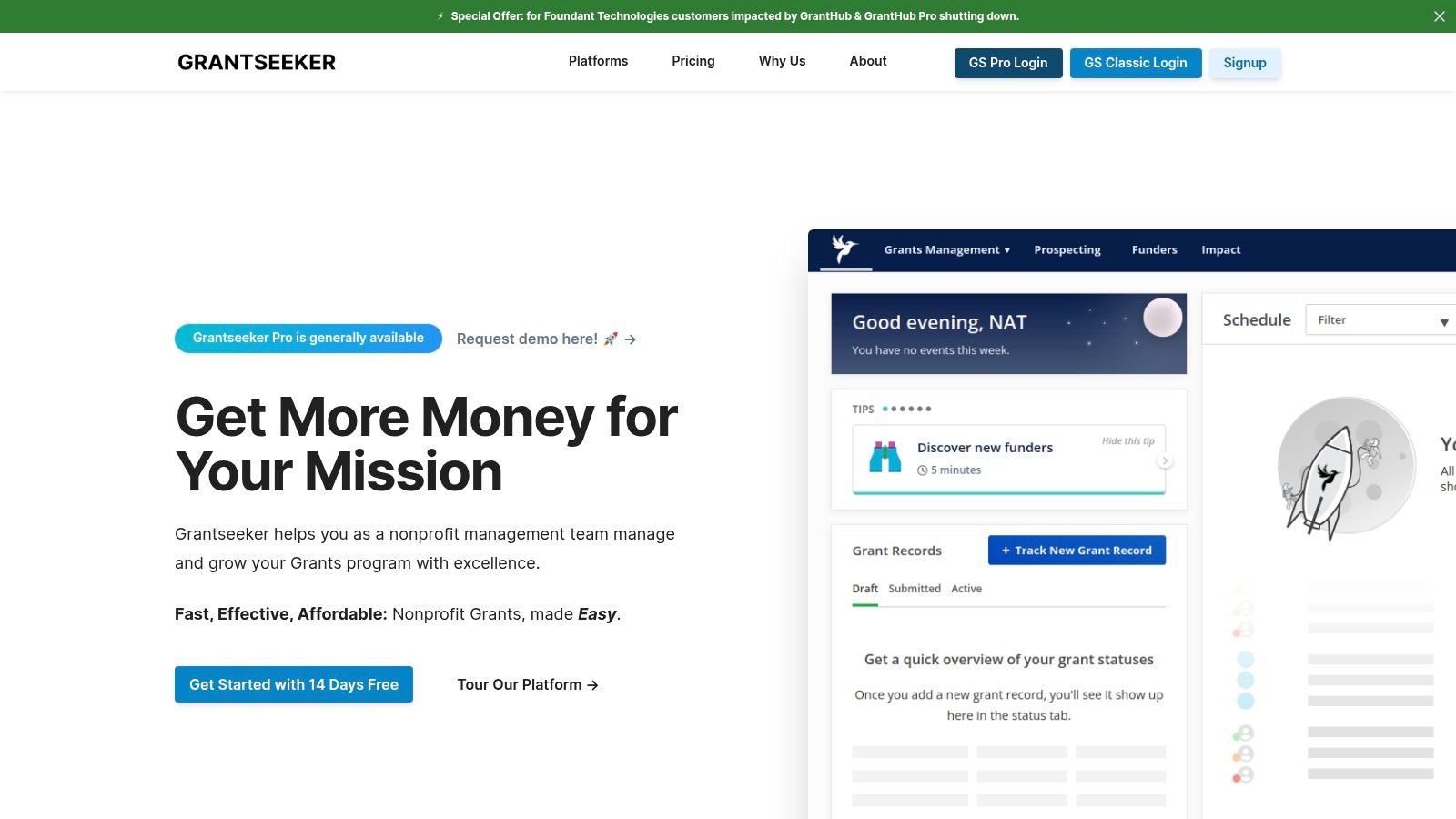Click the rocket emoji beside Request demo here
Screen dimensions: 1456x819
pos(611,338)
